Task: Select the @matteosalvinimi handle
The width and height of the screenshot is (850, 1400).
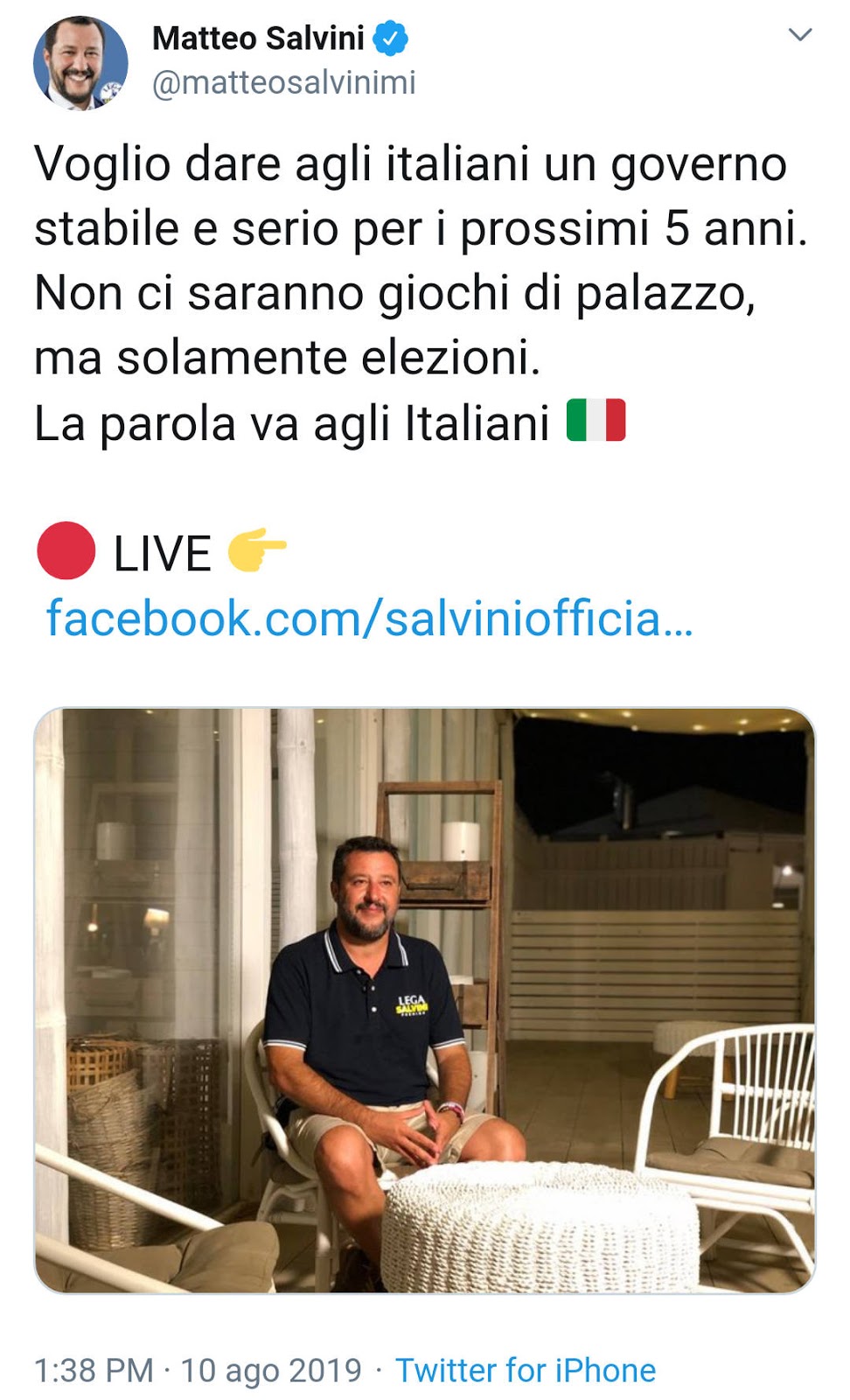Action: [284, 82]
